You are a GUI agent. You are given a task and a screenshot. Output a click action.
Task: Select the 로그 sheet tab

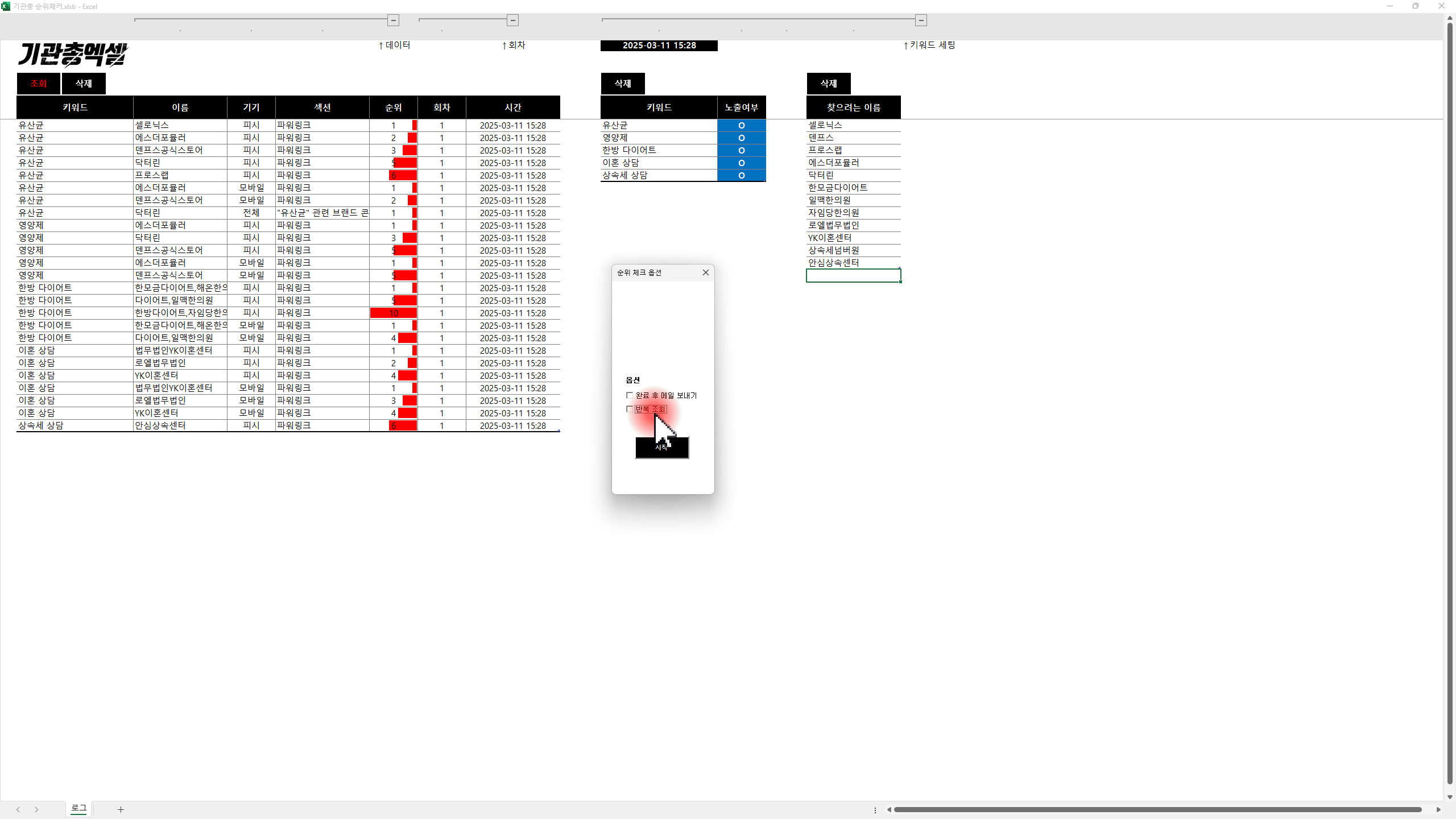(x=78, y=808)
